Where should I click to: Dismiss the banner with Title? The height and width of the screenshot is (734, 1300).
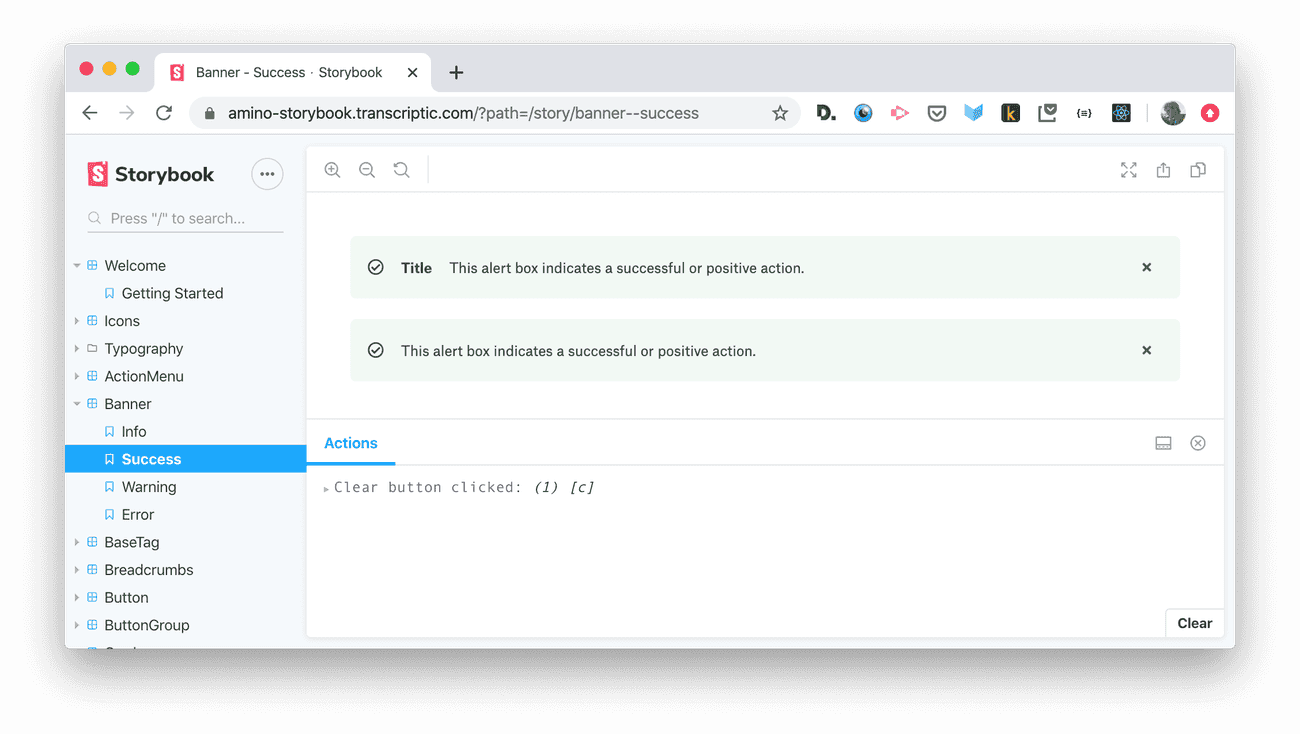coord(1147,267)
